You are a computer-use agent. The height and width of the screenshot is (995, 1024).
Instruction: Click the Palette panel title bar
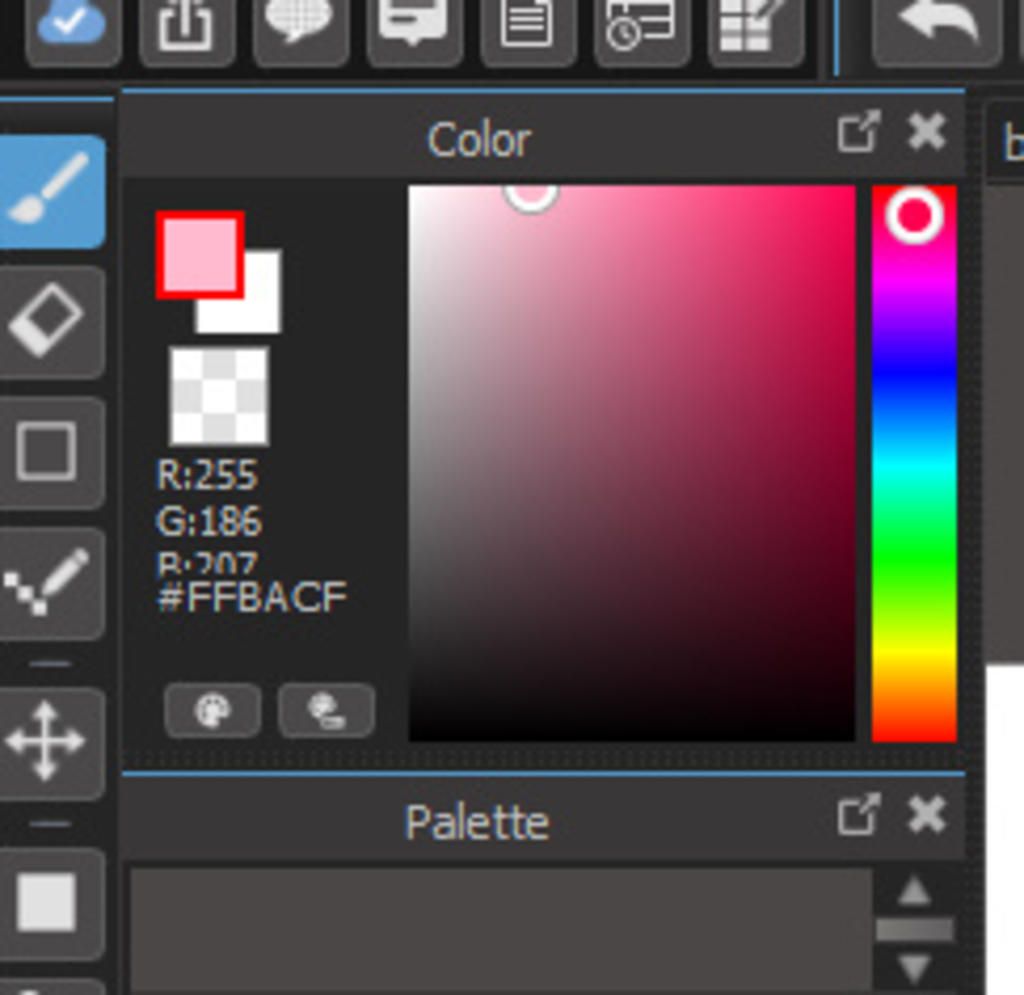pyautogui.click(x=478, y=820)
